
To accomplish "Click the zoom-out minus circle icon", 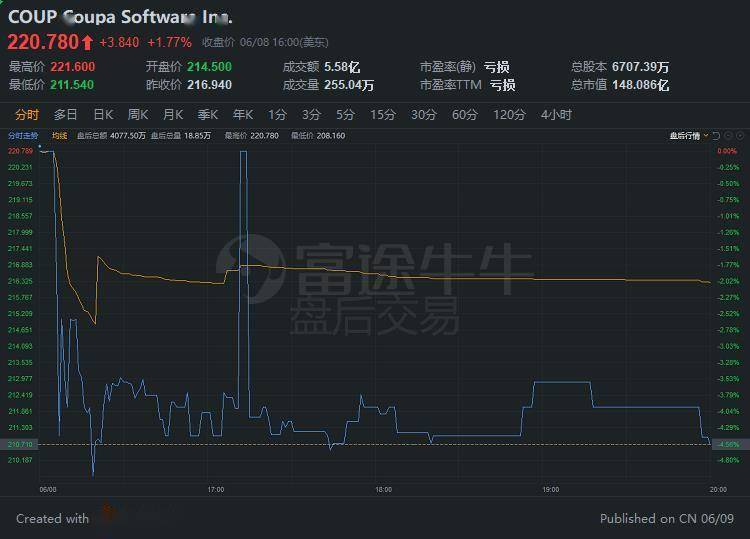I will click(728, 136).
